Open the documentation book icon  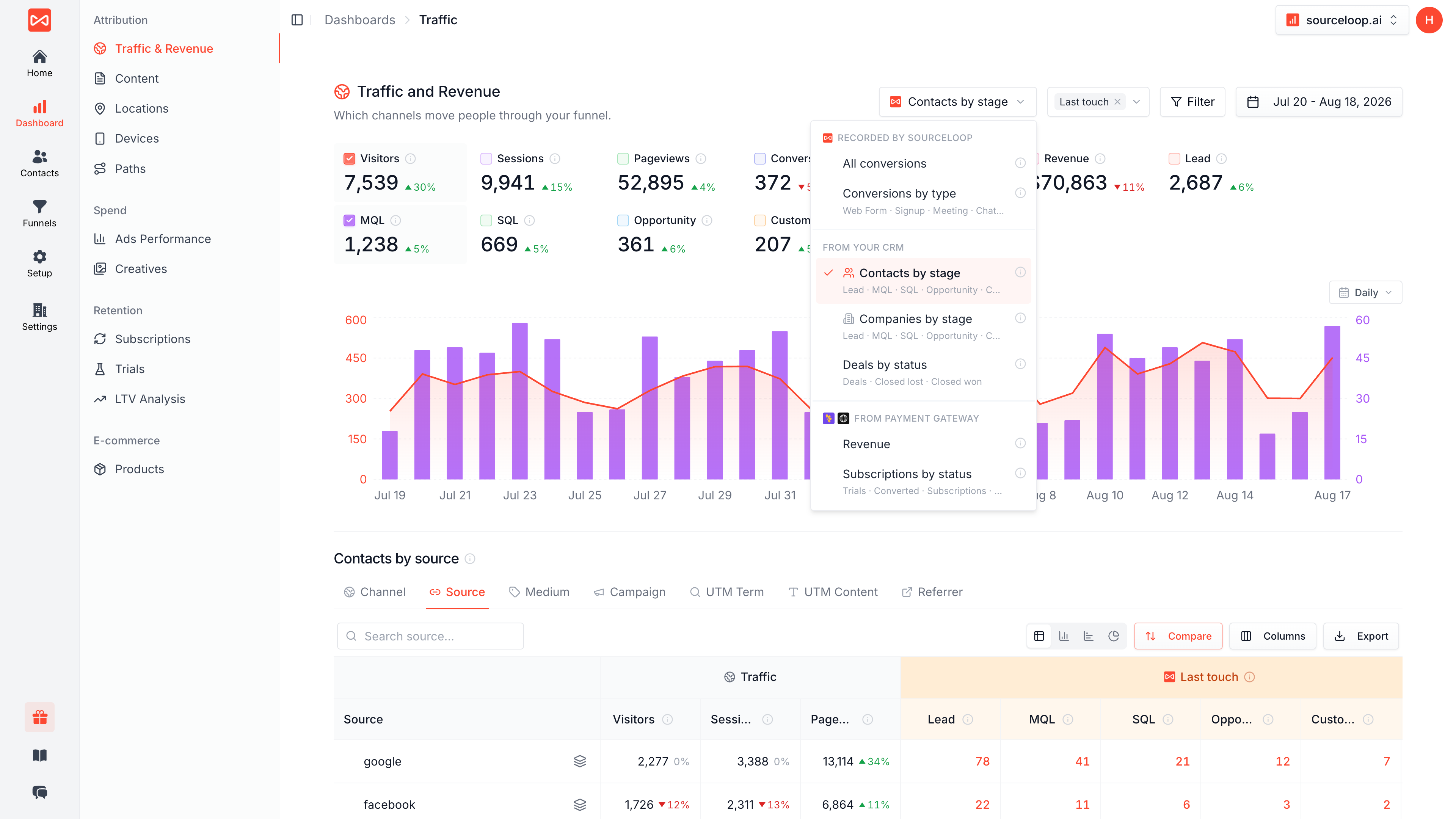[39, 755]
